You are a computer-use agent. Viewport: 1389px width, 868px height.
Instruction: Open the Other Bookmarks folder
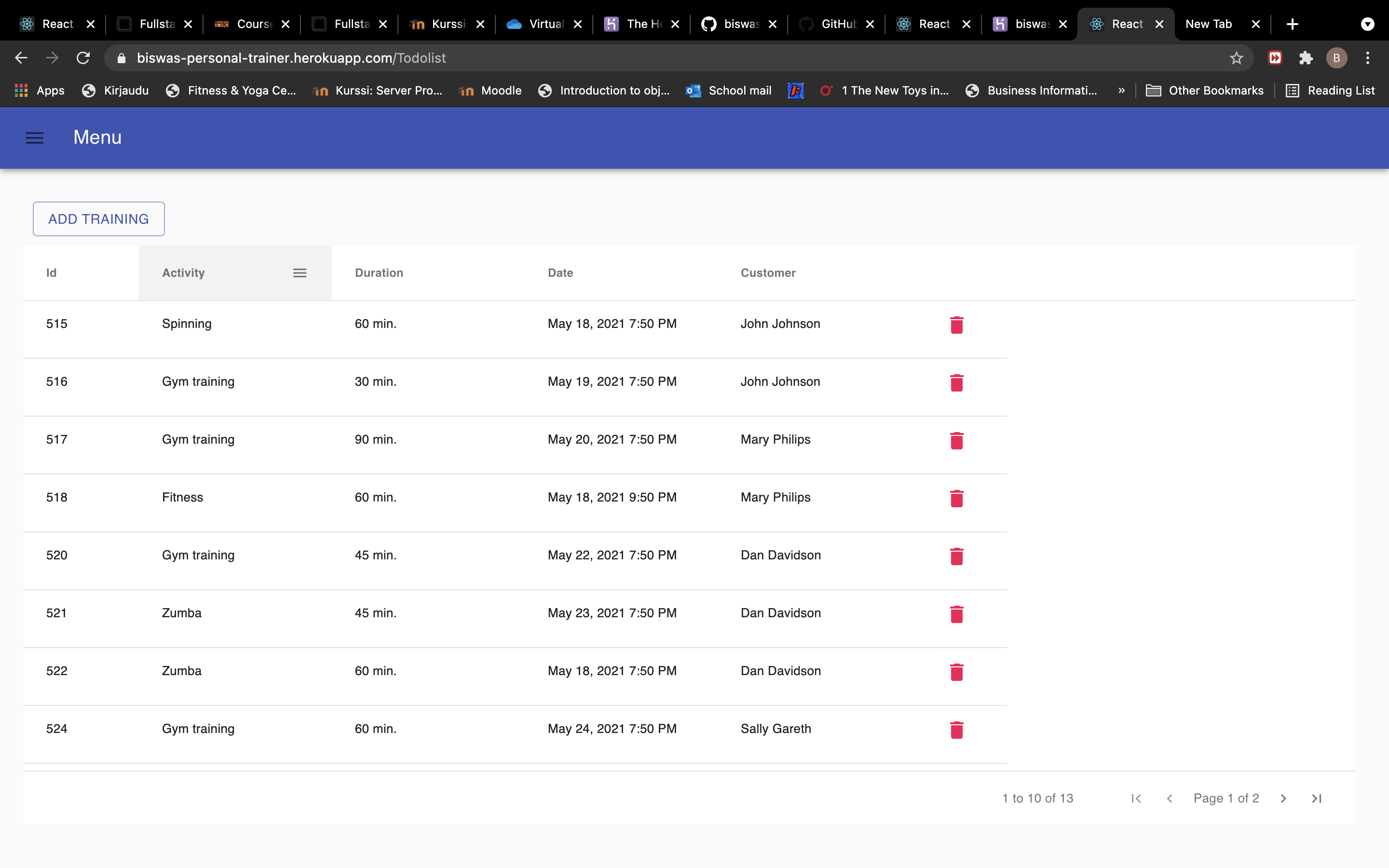tap(1205, 91)
